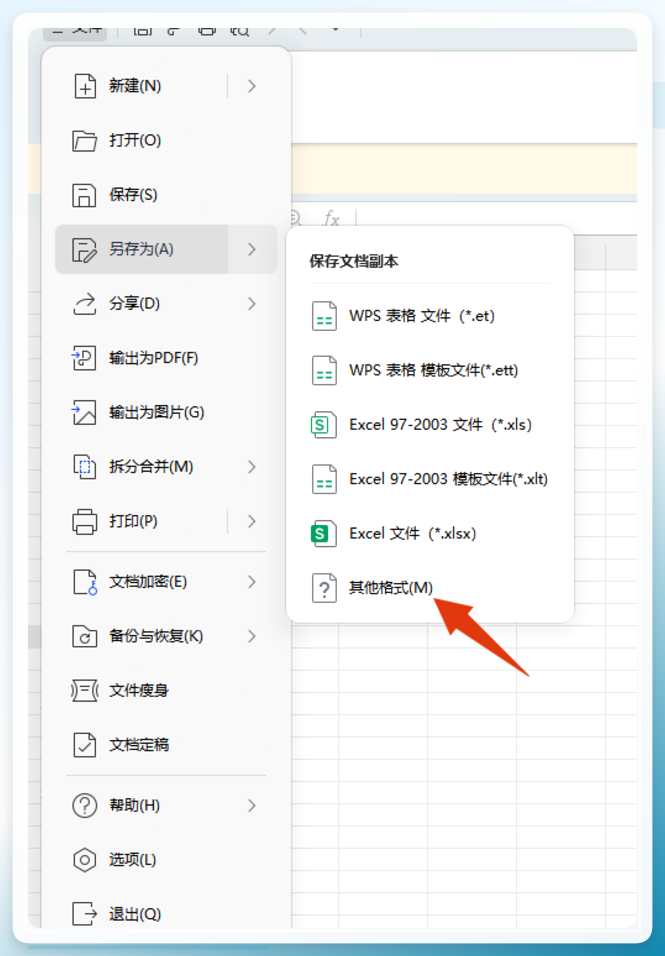665x956 pixels.
Task: Expand the 帮助(H) help submenu arrow
Action: point(252,805)
